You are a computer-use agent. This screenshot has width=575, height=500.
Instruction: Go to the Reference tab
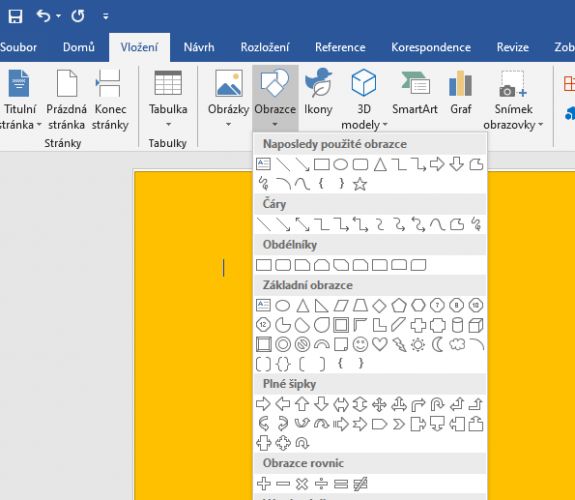pyautogui.click(x=340, y=47)
